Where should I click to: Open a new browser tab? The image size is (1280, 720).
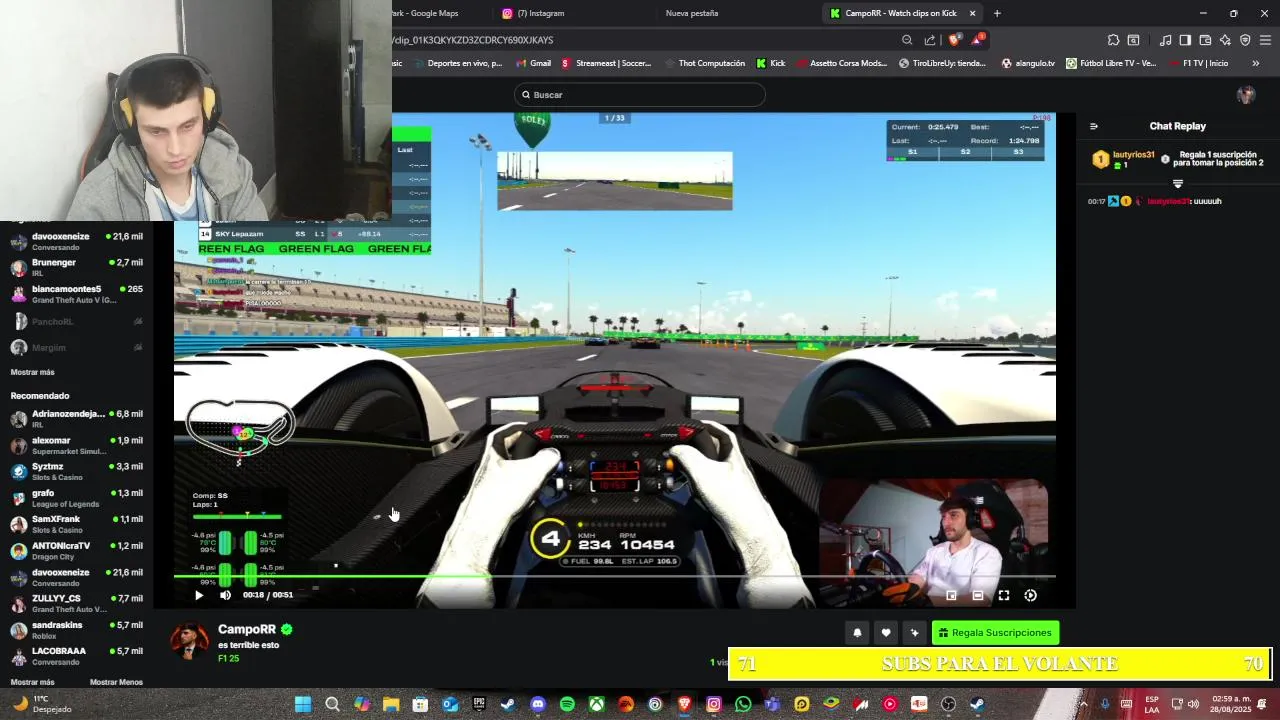click(x=997, y=13)
